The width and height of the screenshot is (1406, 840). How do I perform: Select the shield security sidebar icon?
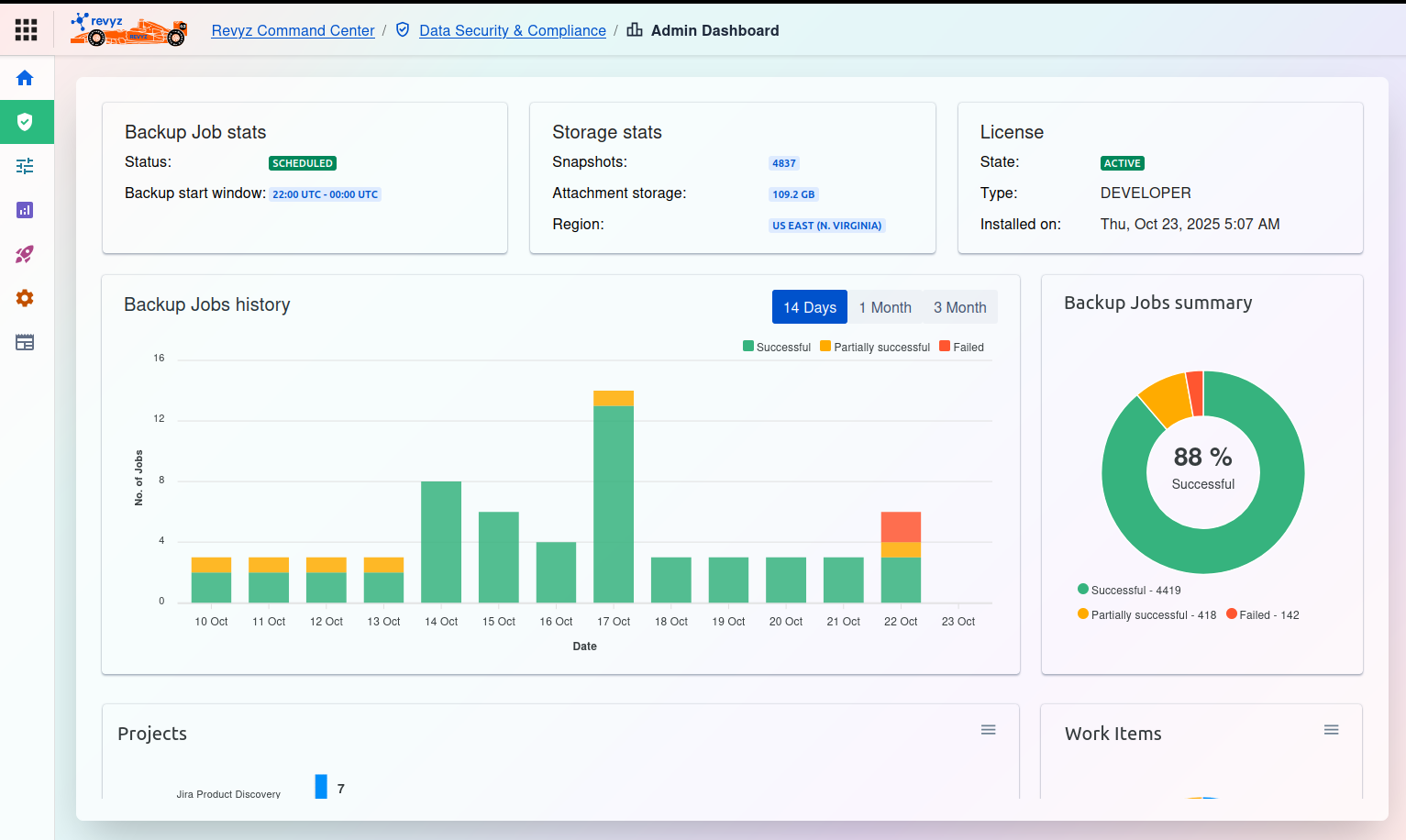(25, 122)
